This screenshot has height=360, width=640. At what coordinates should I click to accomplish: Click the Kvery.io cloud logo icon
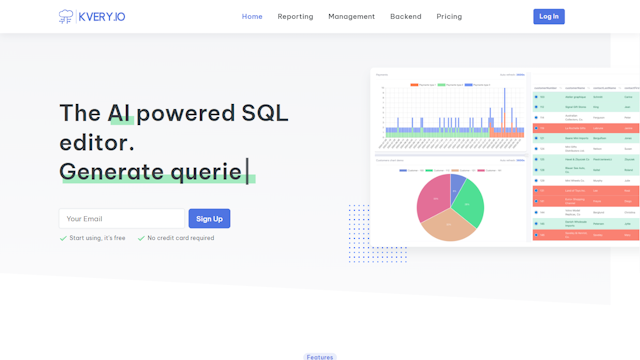[66, 16]
